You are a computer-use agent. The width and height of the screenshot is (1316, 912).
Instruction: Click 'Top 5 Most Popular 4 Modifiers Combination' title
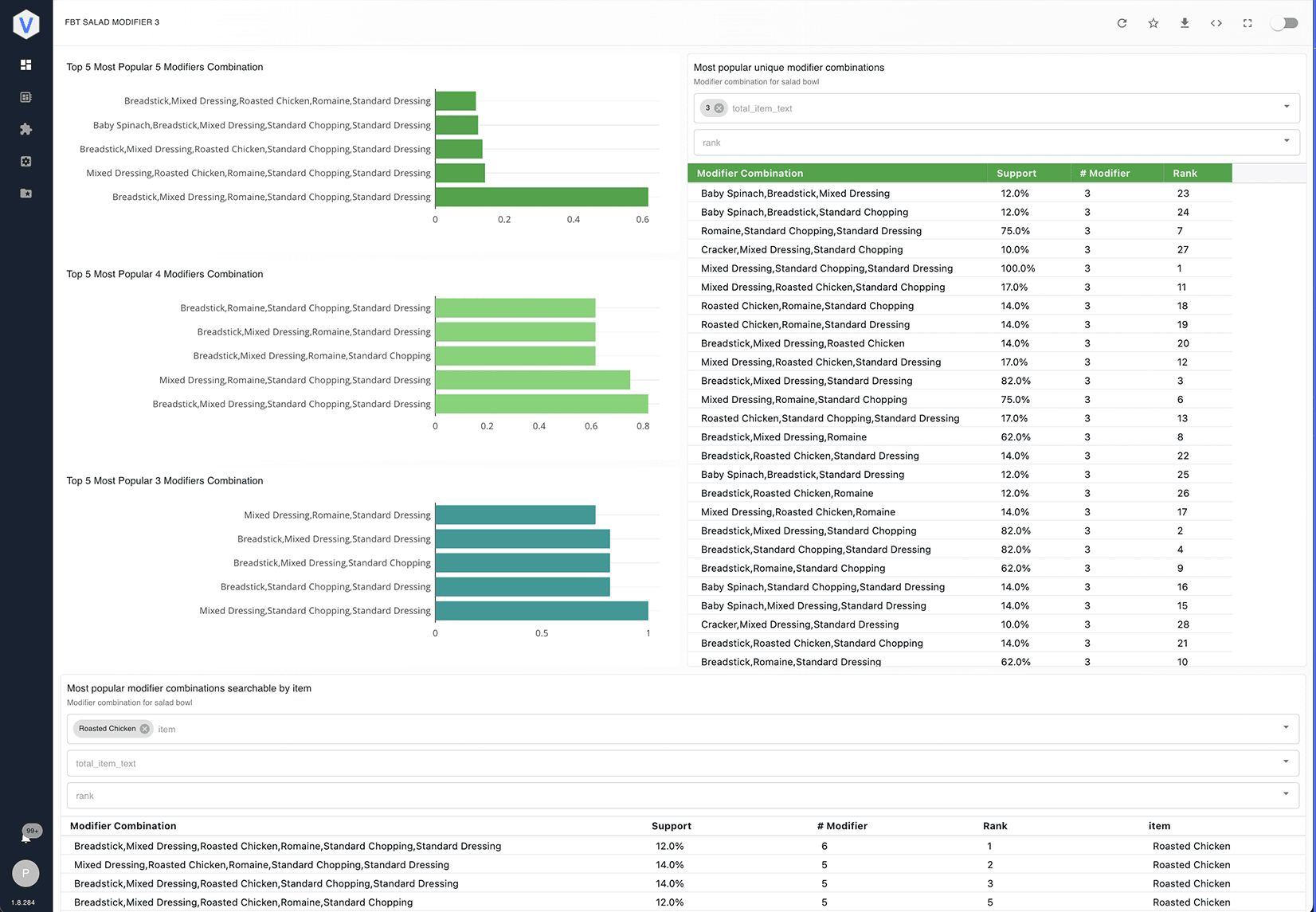(x=165, y=274)
